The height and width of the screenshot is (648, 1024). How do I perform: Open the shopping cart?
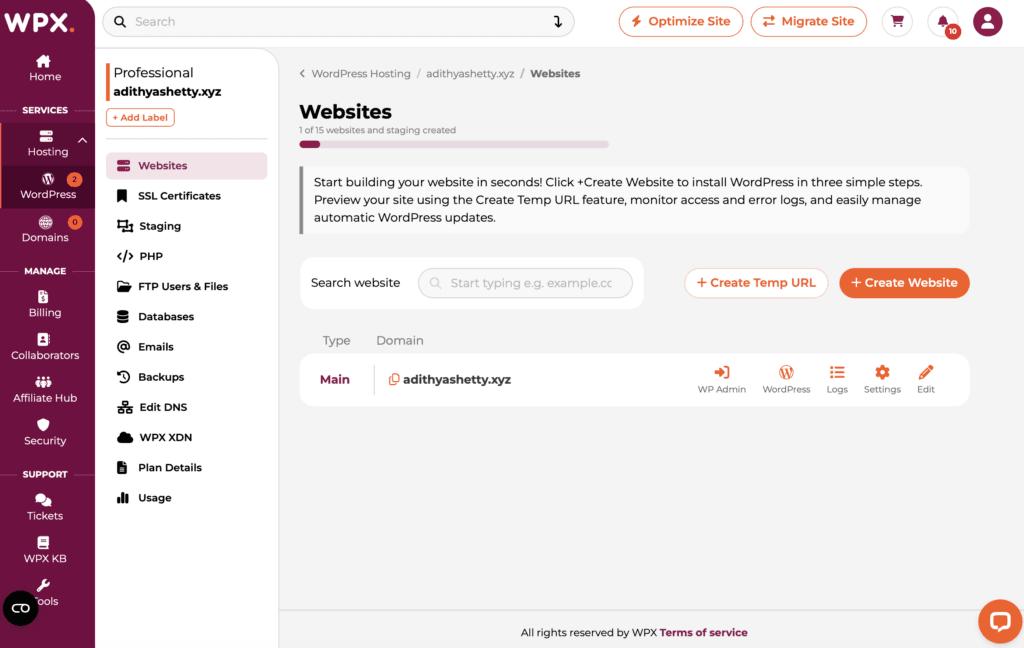(897, 22)
